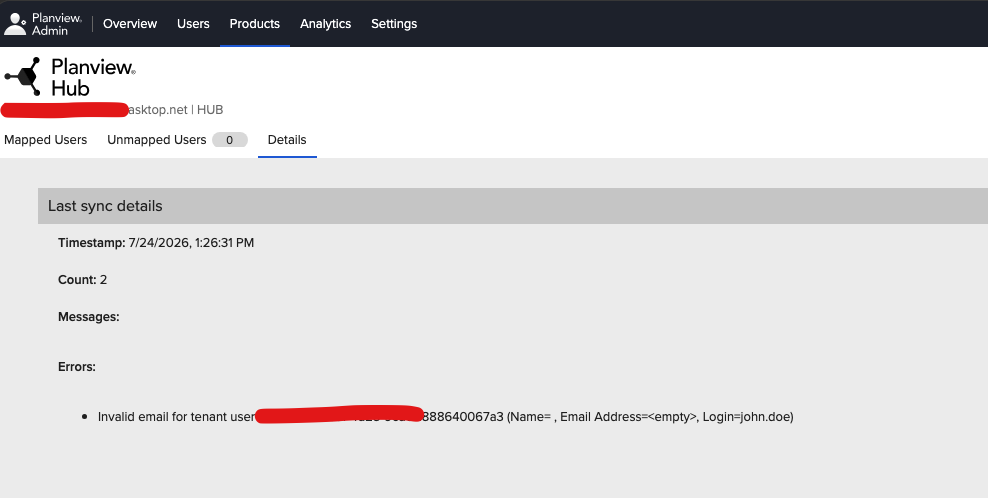Select the Details tab

[287, 140]
